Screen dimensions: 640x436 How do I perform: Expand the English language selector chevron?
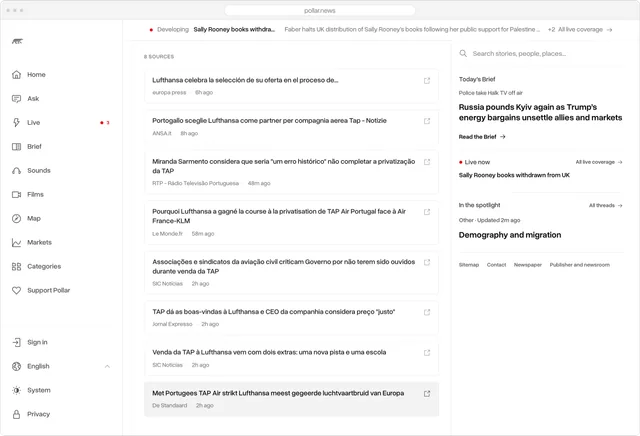[x=107, y=366]
